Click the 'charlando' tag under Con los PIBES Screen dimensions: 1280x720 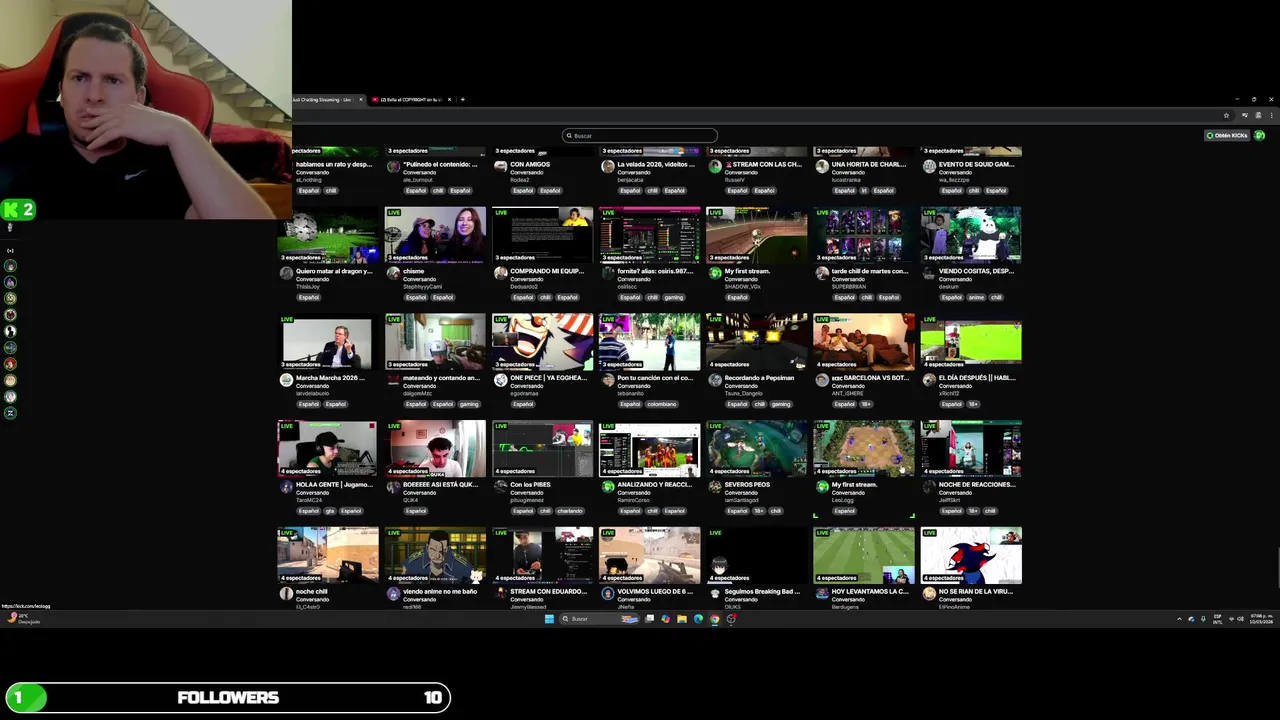[570, 511]
